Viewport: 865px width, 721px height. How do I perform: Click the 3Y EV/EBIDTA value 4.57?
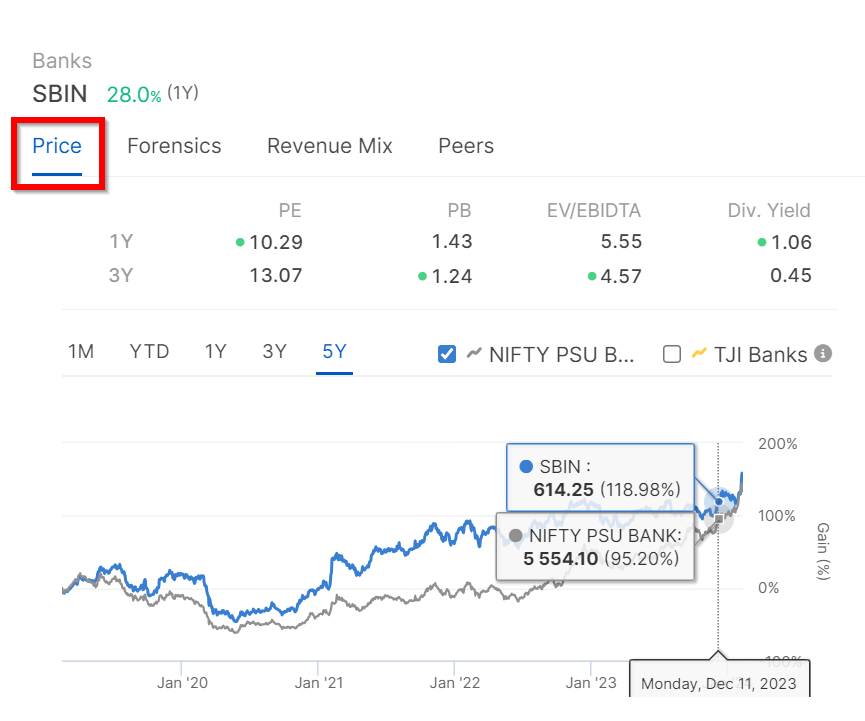tap(621, 276)
